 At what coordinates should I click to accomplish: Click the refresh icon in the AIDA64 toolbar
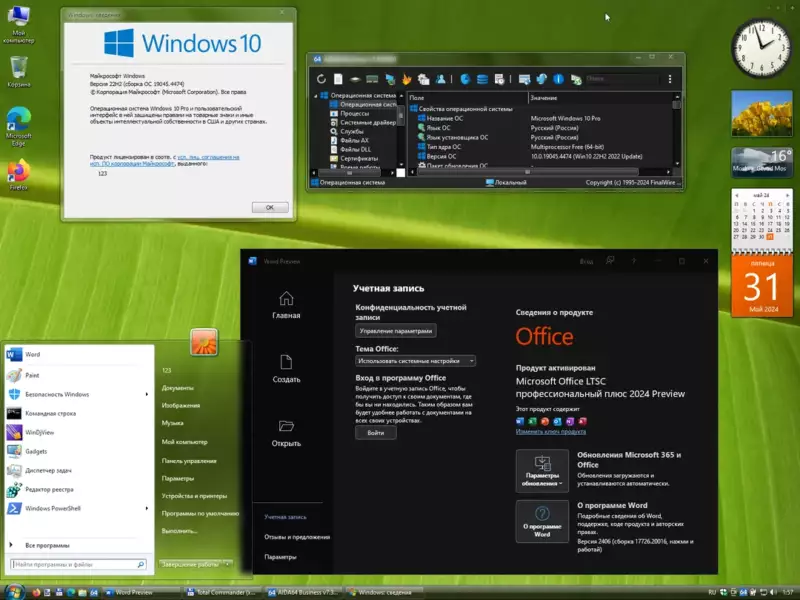(x=321, y=79)
